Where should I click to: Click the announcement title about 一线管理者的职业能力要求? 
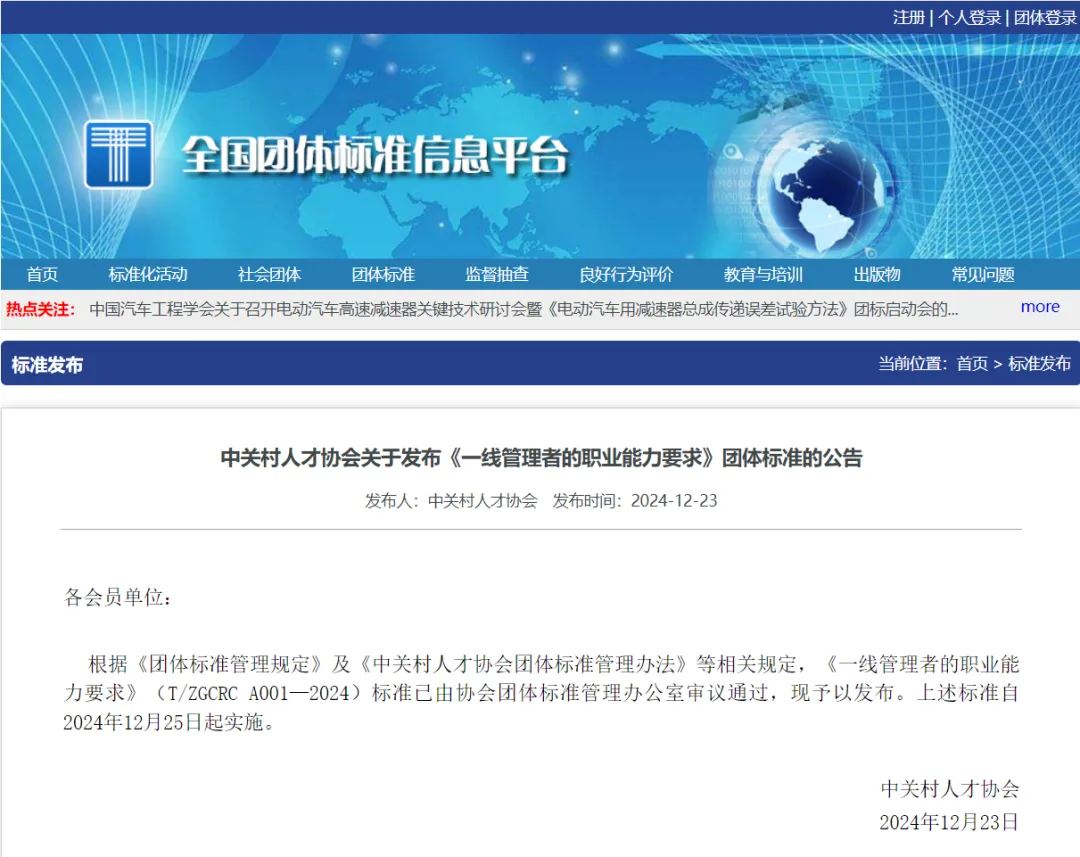[541, 457]
